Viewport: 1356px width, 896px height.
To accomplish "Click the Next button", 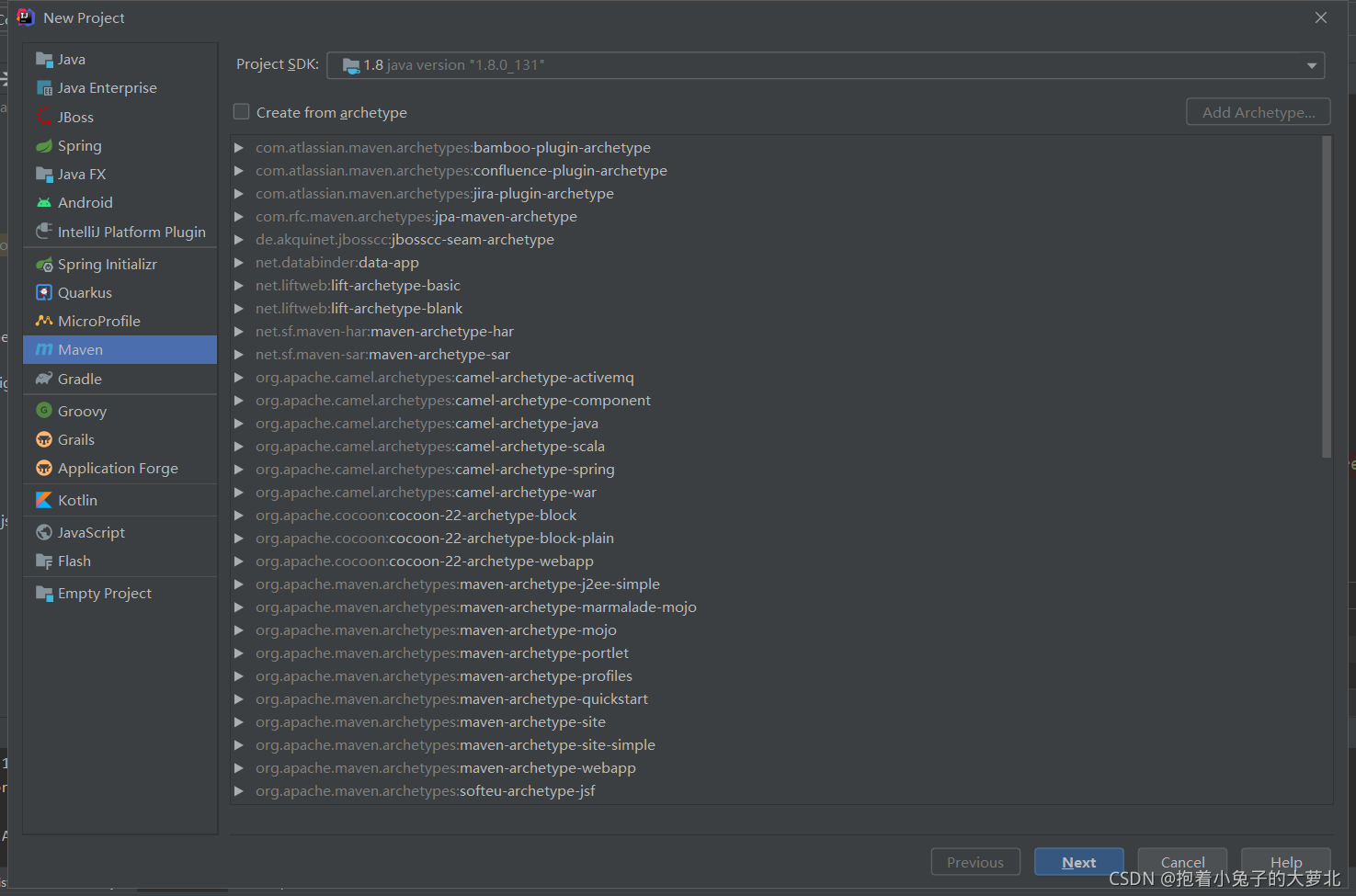I will (1078, 862).
